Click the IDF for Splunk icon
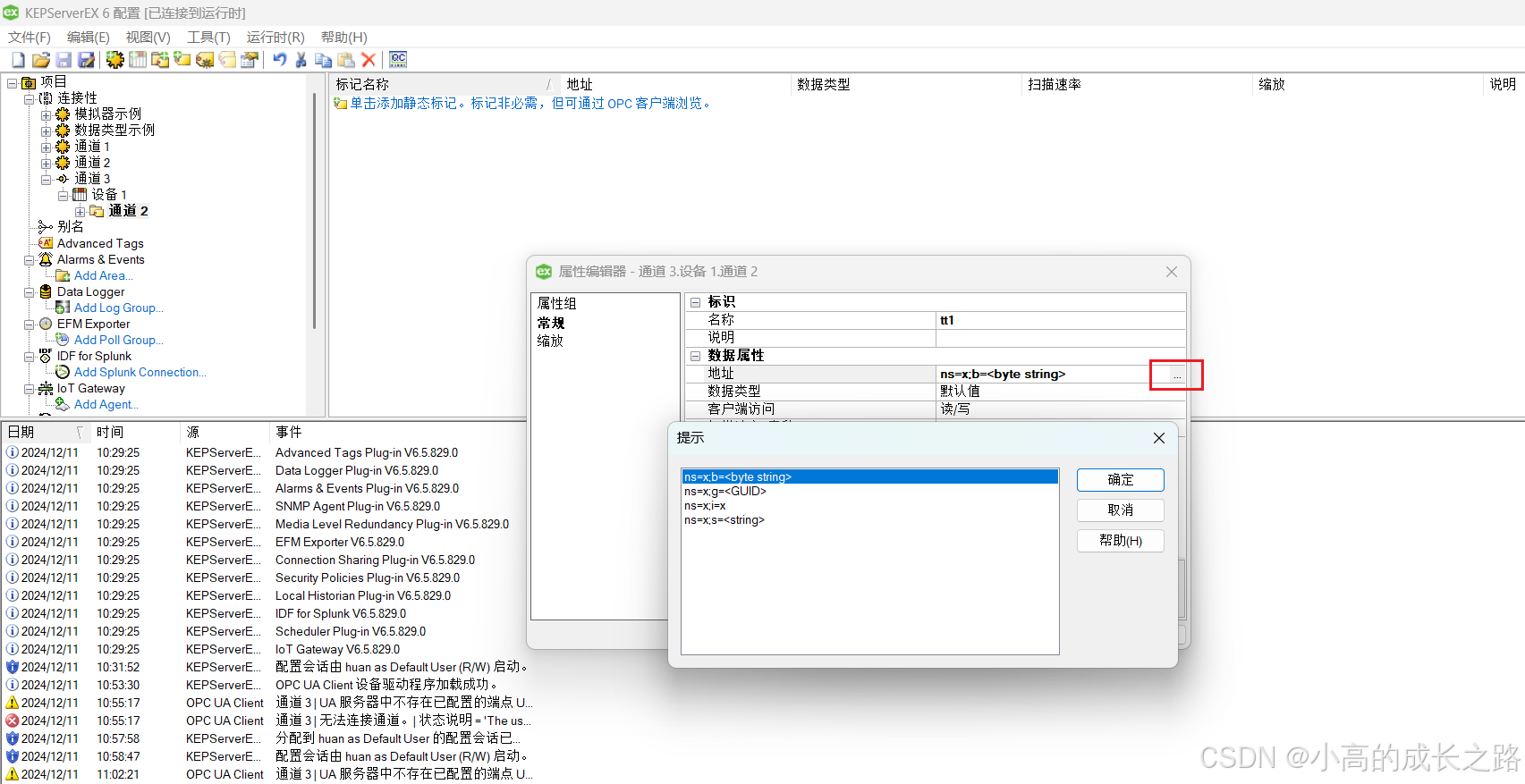Screen dimensions: 1525x784 coord(46,356)
